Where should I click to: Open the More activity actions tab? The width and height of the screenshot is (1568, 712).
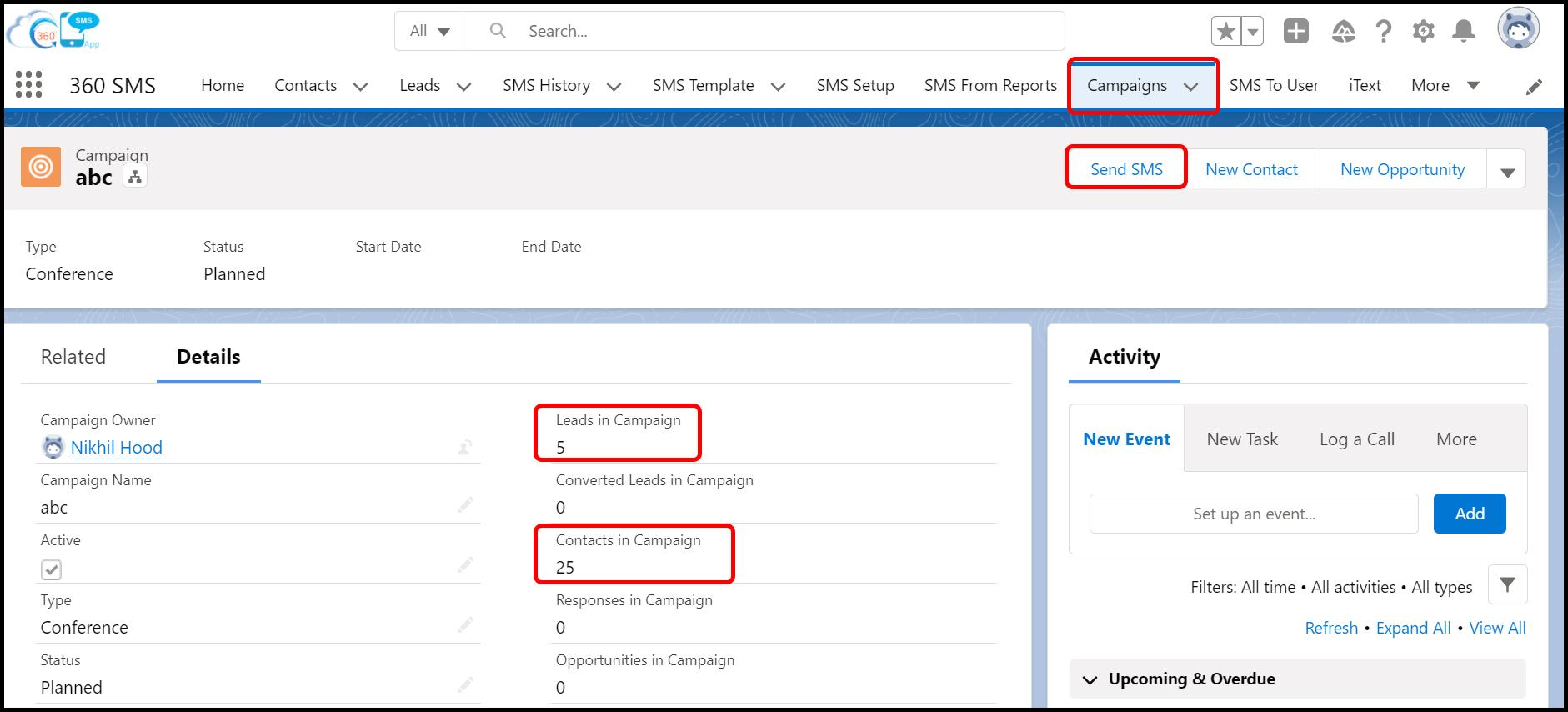point(1456,439)
